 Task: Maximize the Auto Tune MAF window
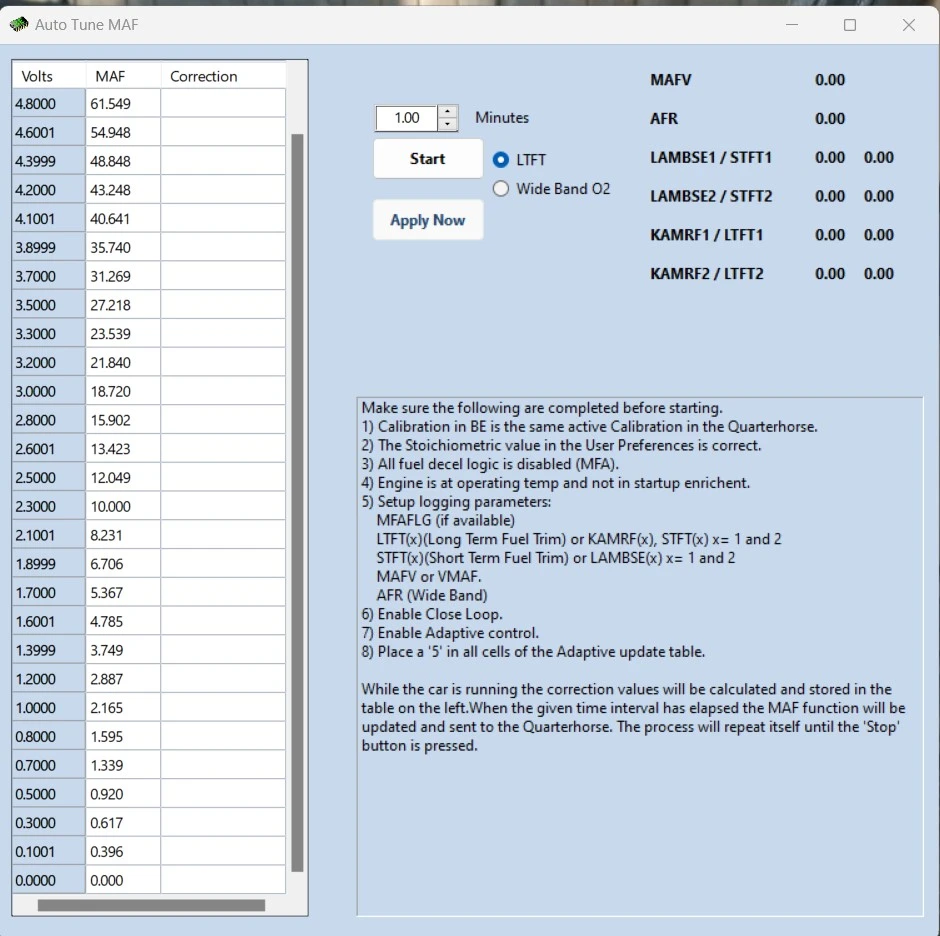coord(849,25)
